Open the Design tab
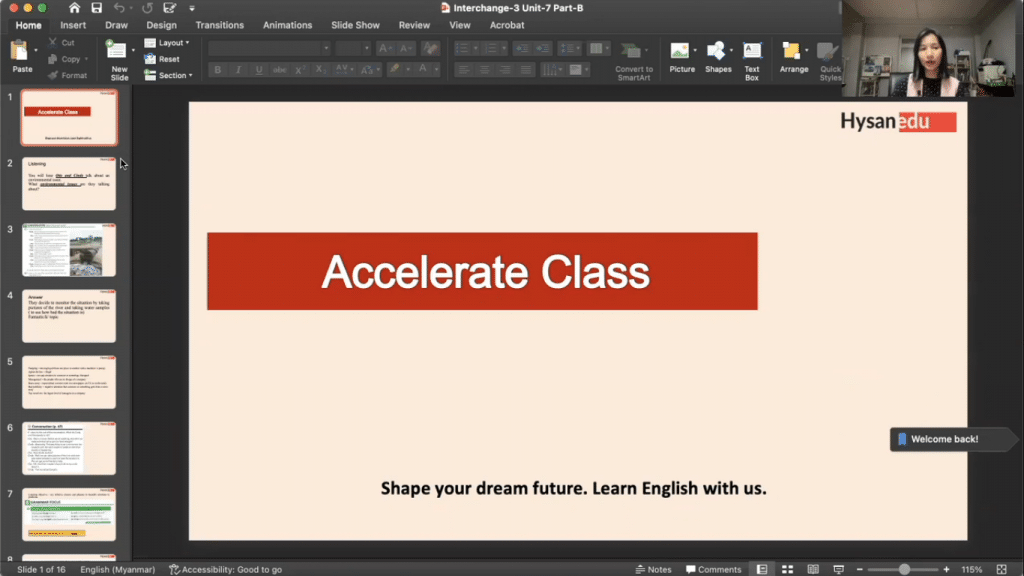The height and width of the screenshot is (576, 1024). (161, 25)
